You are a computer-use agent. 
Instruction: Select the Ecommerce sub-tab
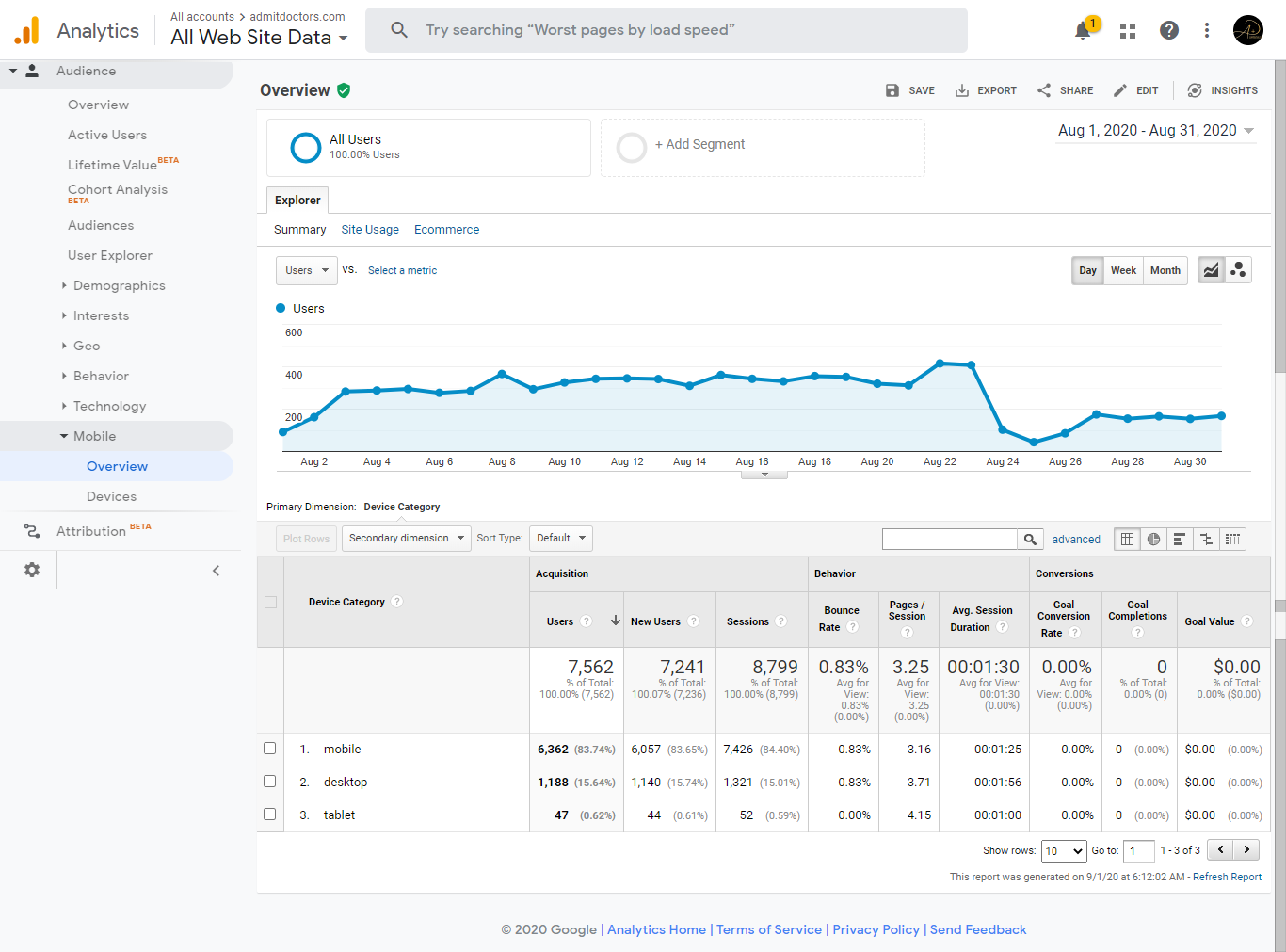click(446, 230)
